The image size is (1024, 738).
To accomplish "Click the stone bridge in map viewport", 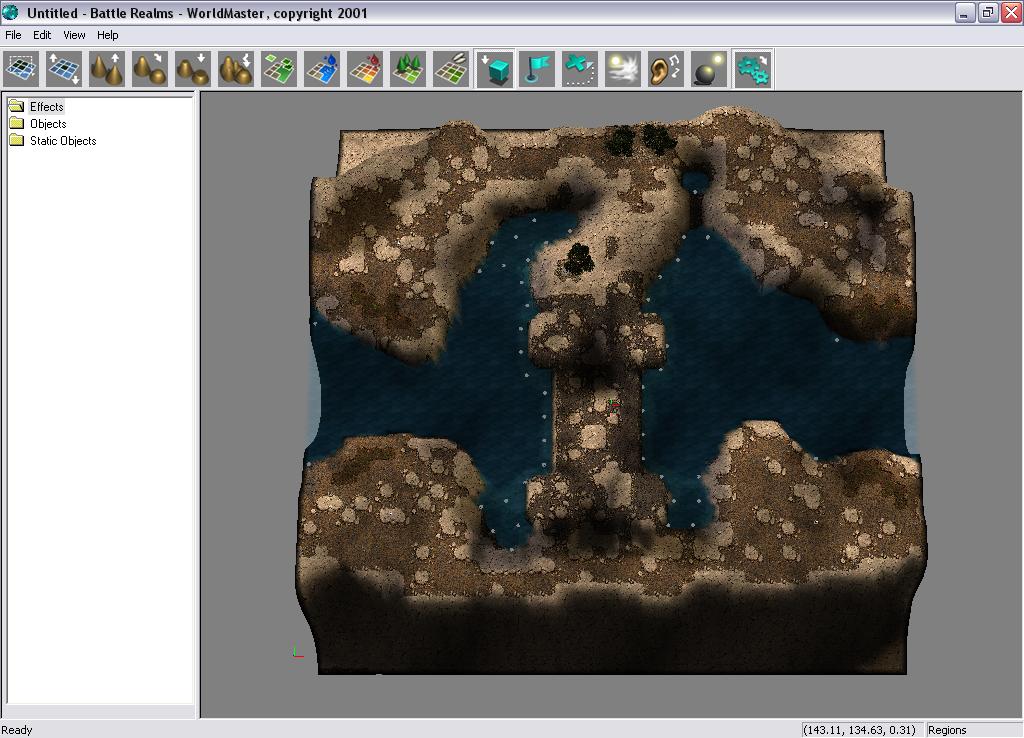I will (597, 420).
